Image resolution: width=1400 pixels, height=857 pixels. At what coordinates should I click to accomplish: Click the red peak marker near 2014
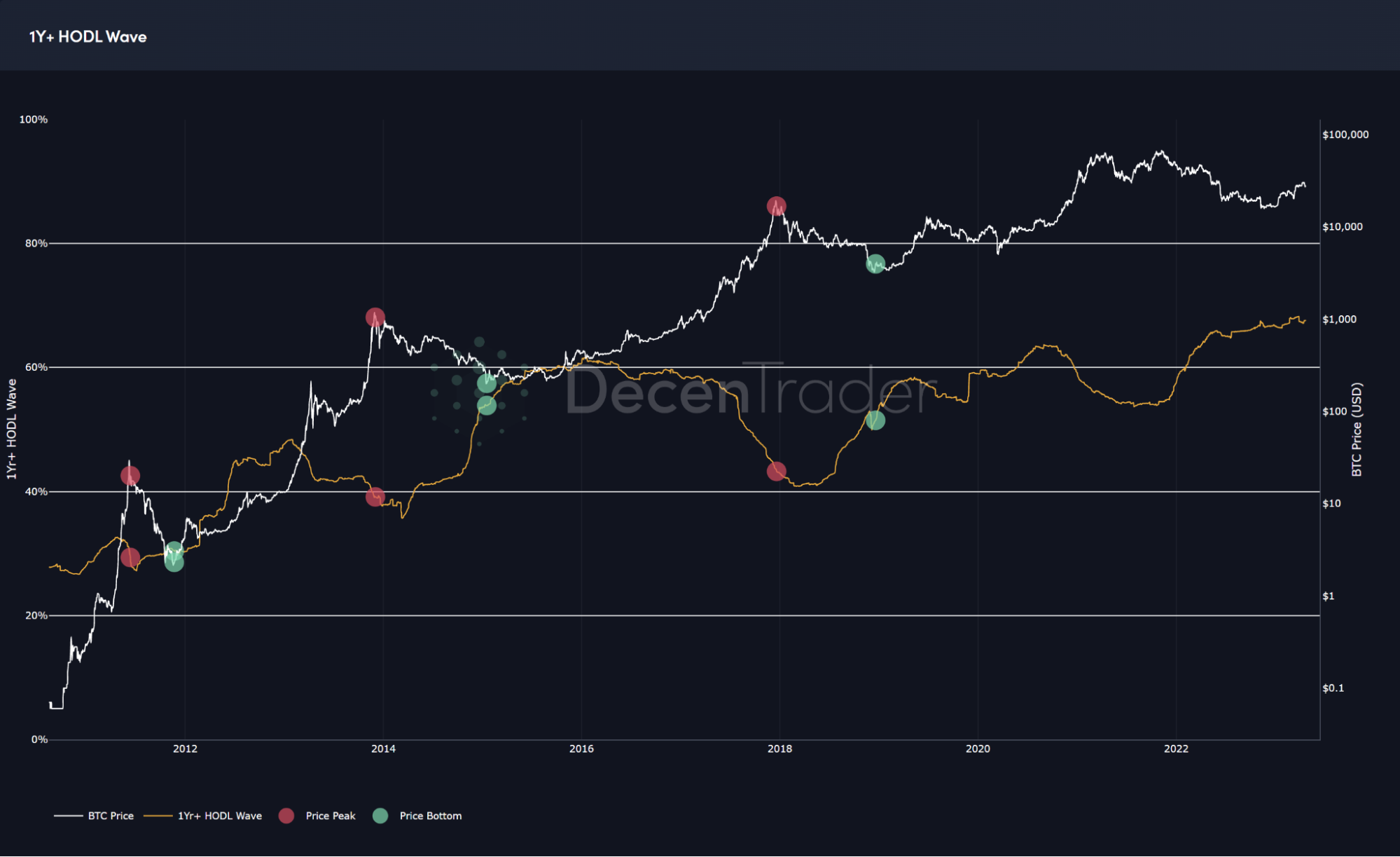375,317
